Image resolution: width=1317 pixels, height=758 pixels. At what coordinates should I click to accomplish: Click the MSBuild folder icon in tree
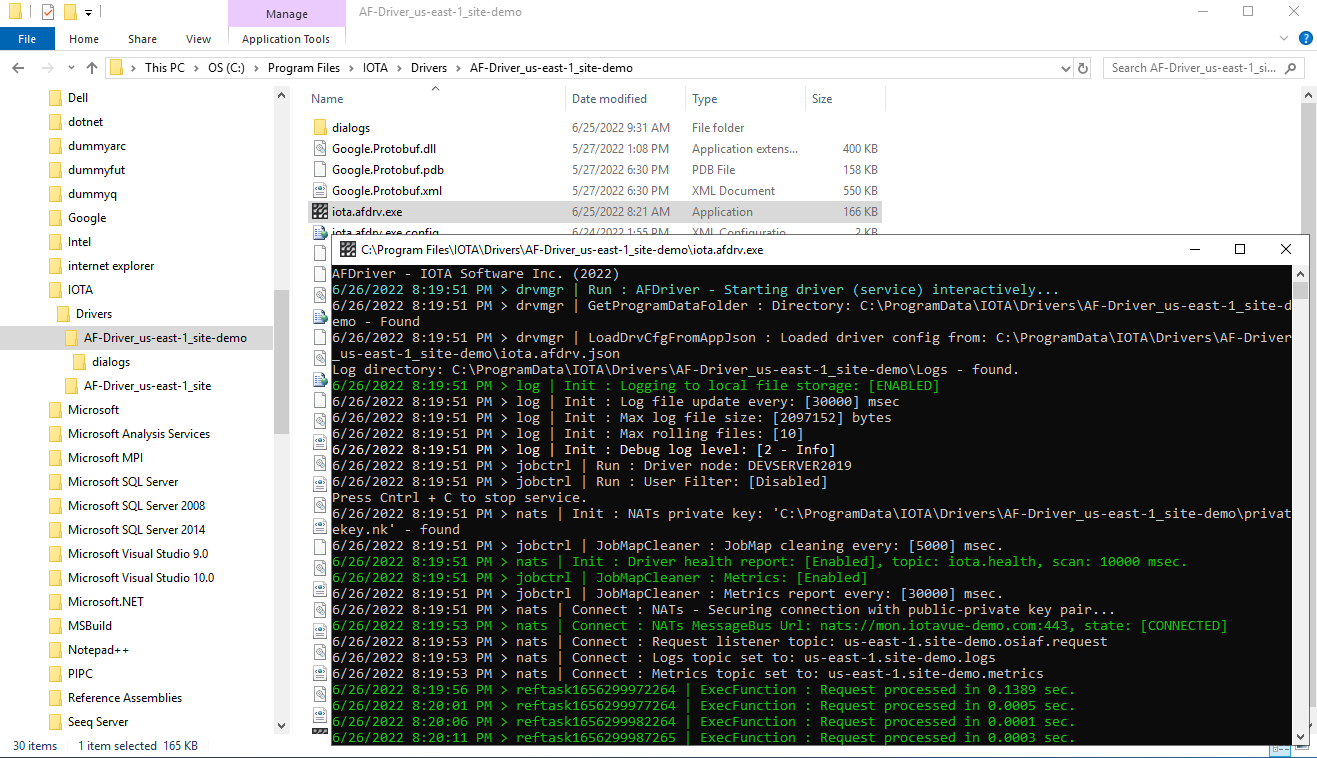tap(55, 626)
